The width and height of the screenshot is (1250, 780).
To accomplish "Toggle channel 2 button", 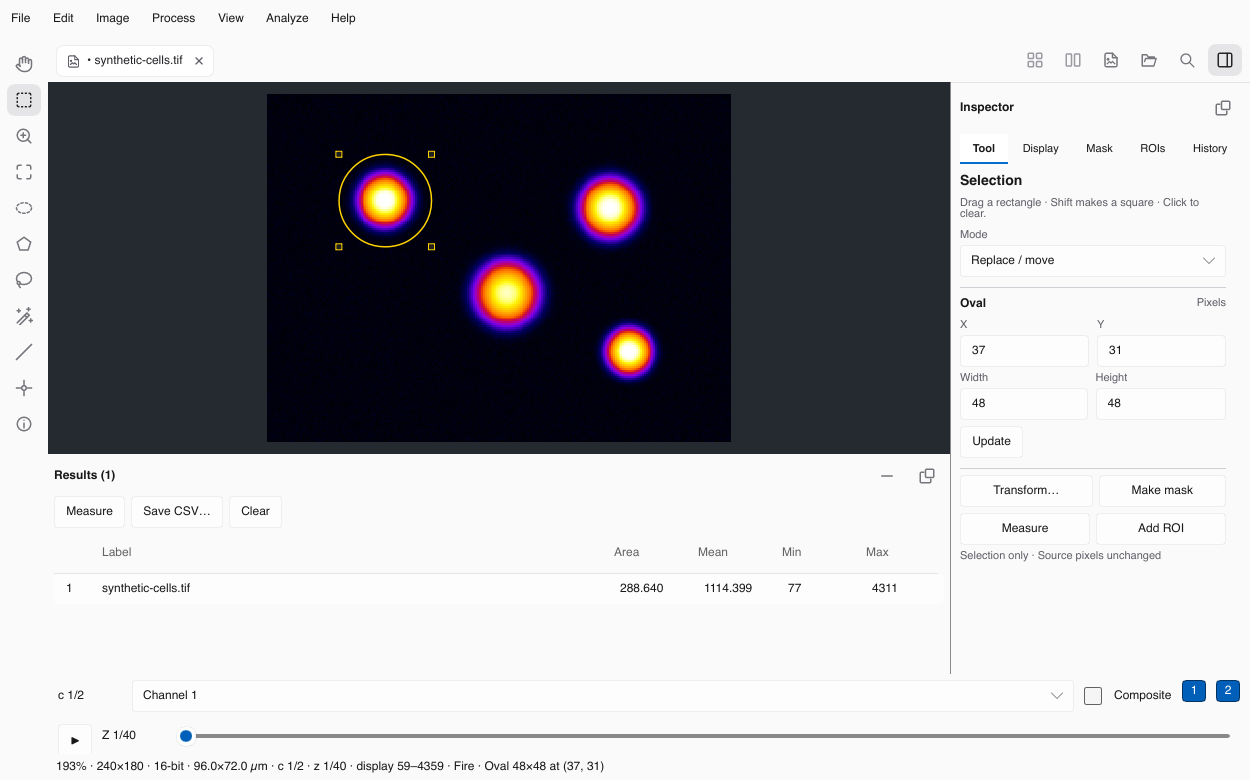I will [1228, 691].
